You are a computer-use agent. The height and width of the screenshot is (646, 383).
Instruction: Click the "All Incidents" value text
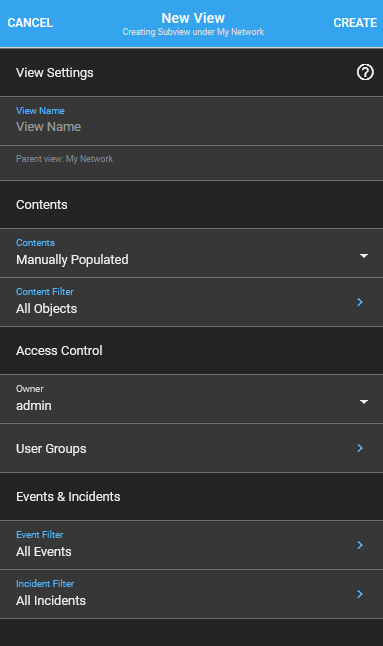[x=51, y=601]
